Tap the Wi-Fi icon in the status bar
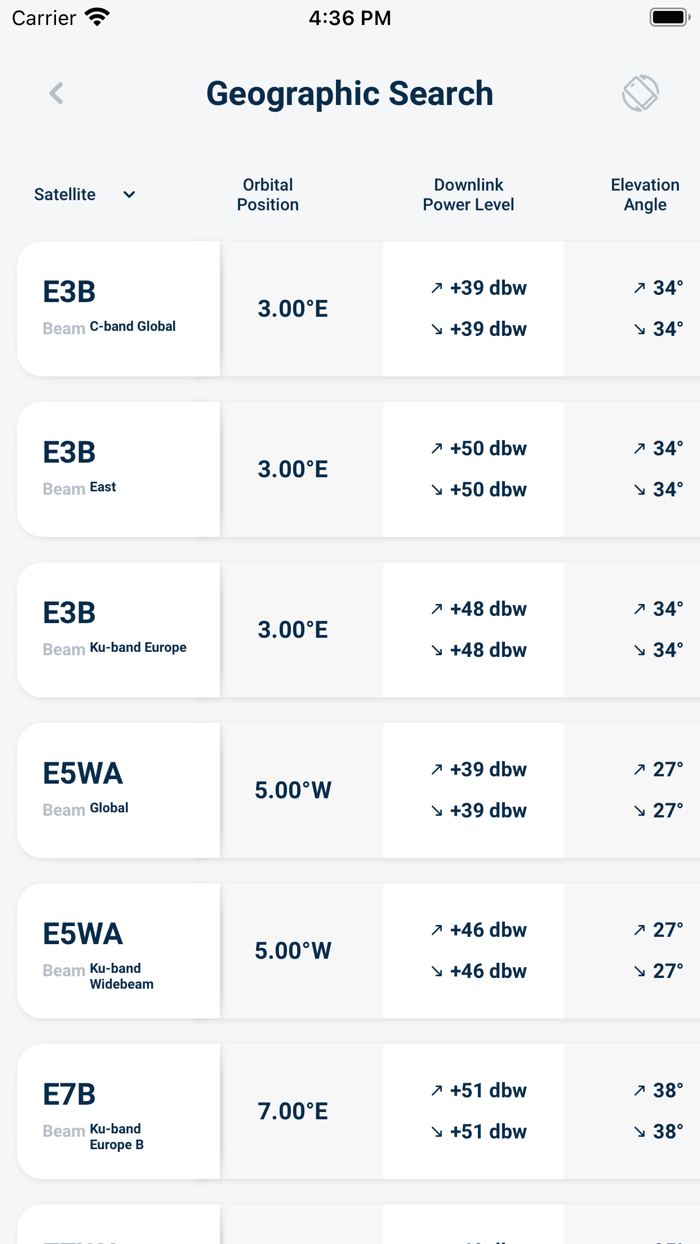 (x=96, y=15)
